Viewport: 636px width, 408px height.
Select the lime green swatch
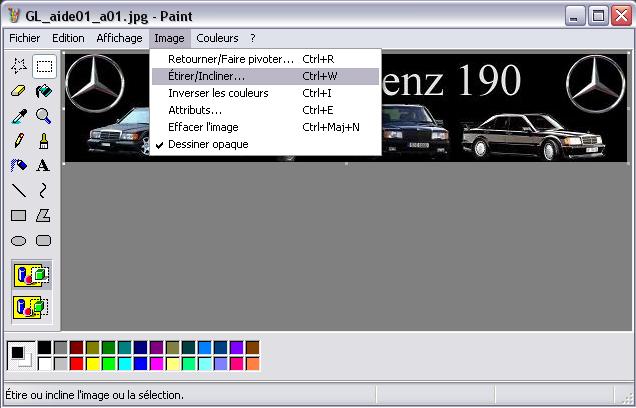pos(109,364)
